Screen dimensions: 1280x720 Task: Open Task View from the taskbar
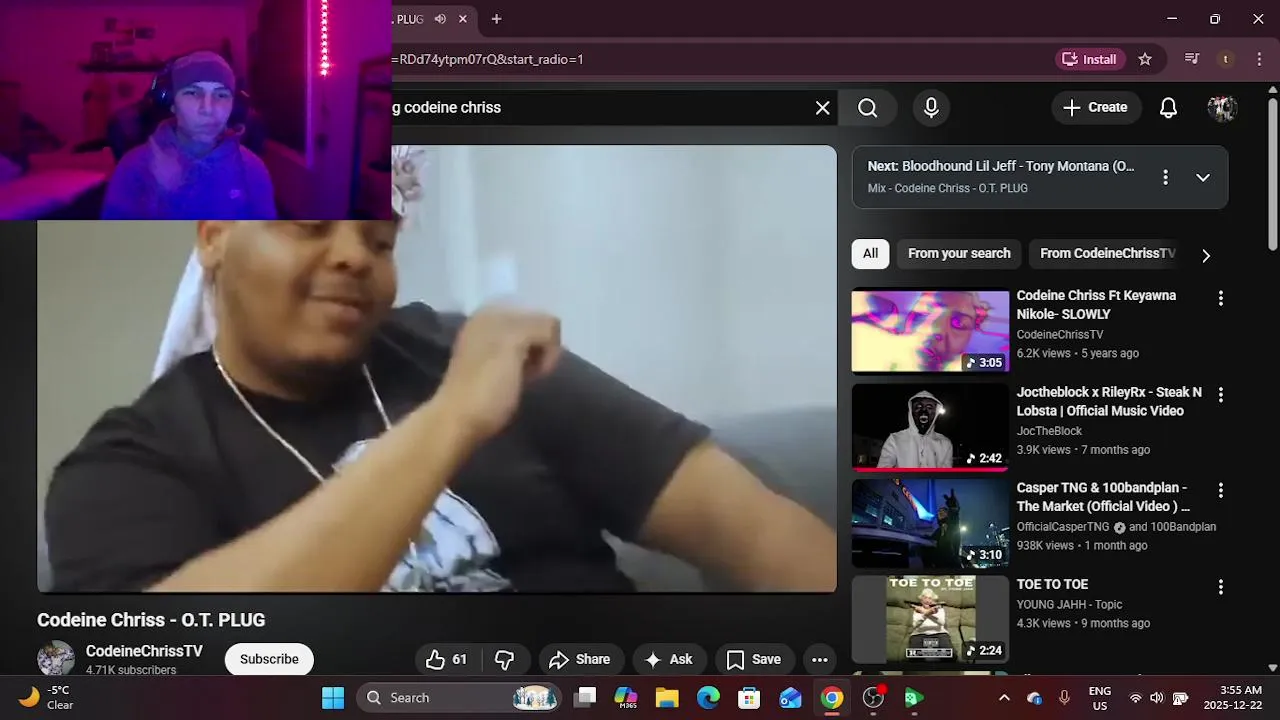pyautogui.click(x=586, y=697)
